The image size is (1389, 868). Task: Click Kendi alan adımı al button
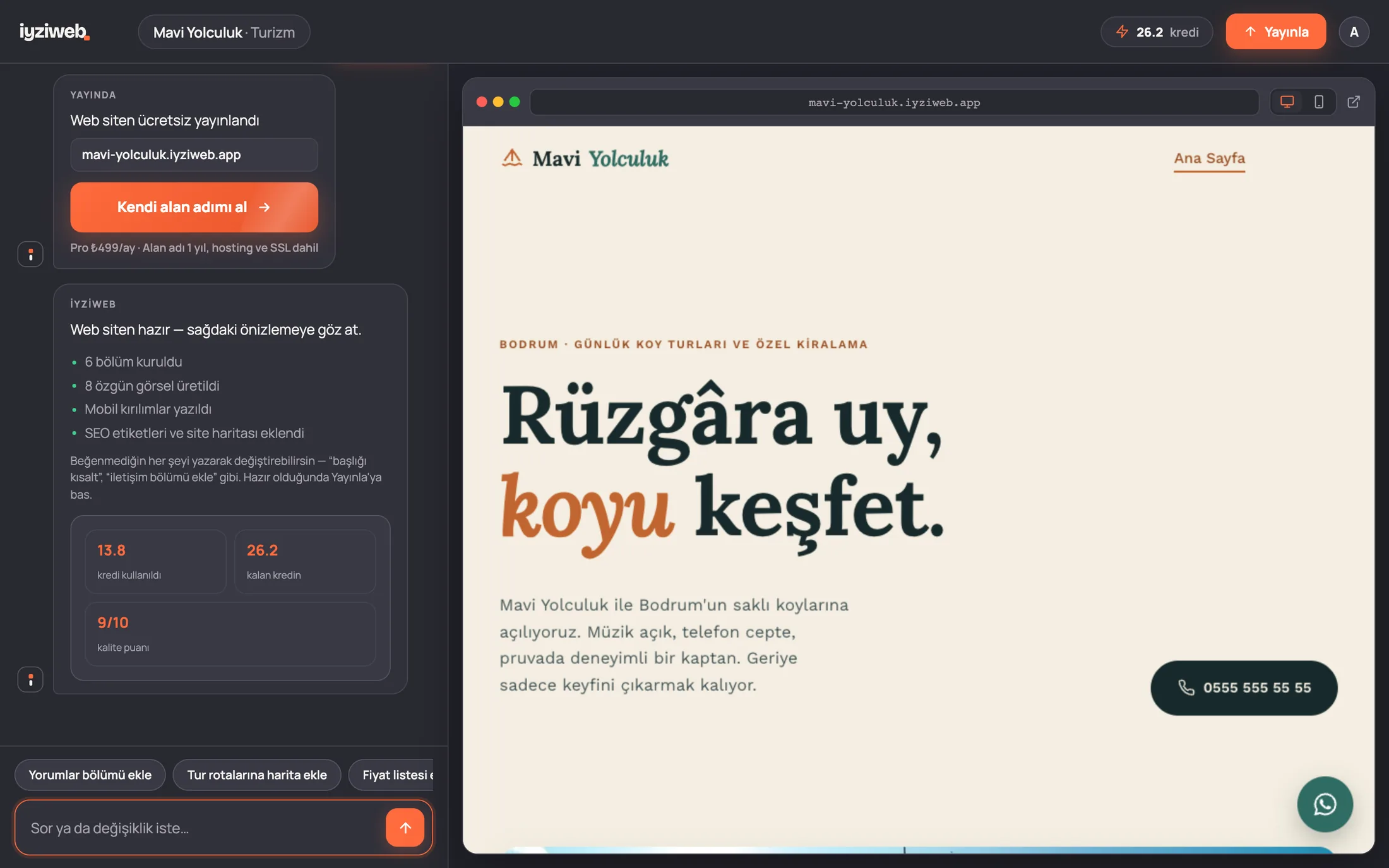(194, 207)
